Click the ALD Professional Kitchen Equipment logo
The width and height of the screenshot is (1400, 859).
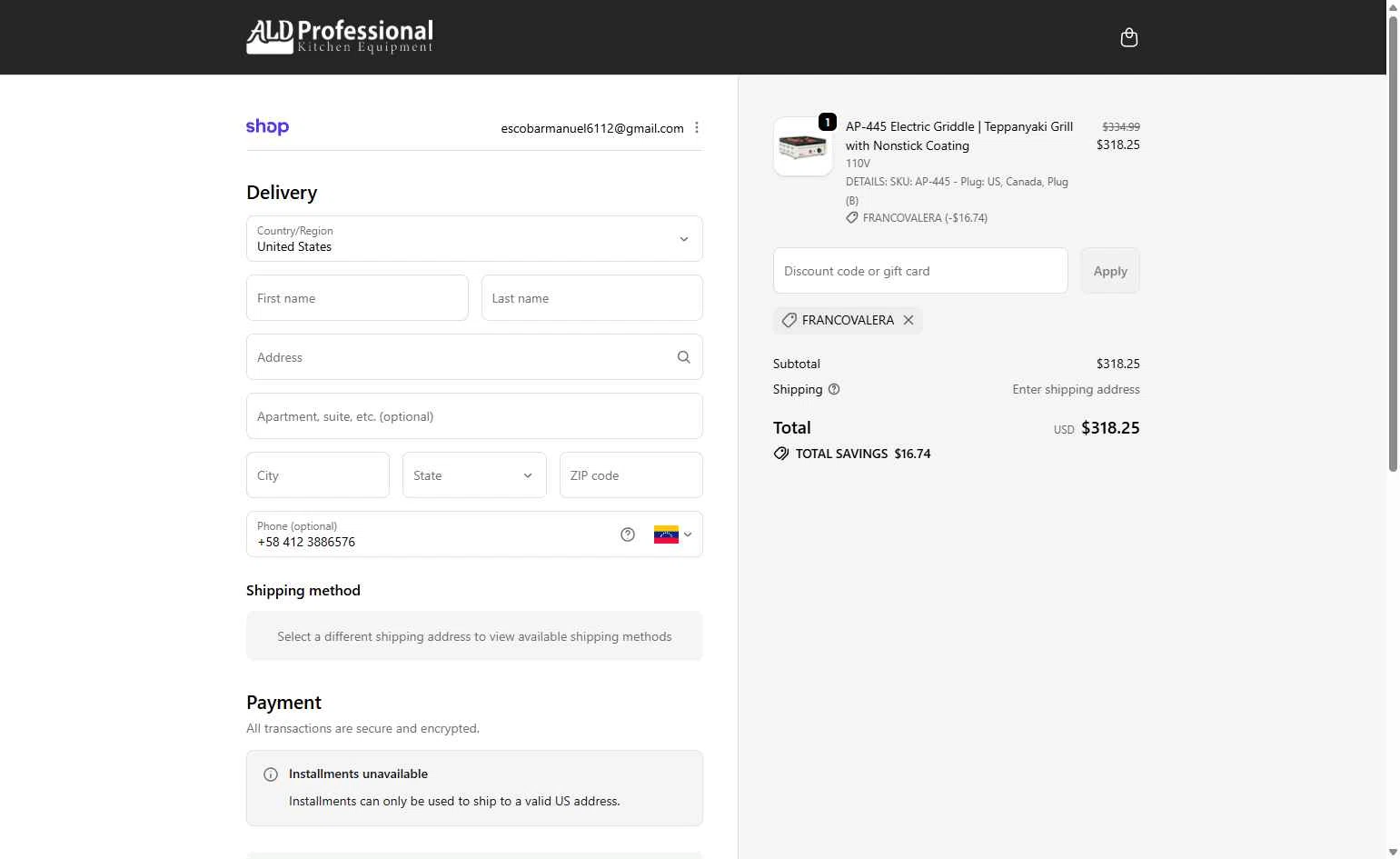[x=340, y=37]
